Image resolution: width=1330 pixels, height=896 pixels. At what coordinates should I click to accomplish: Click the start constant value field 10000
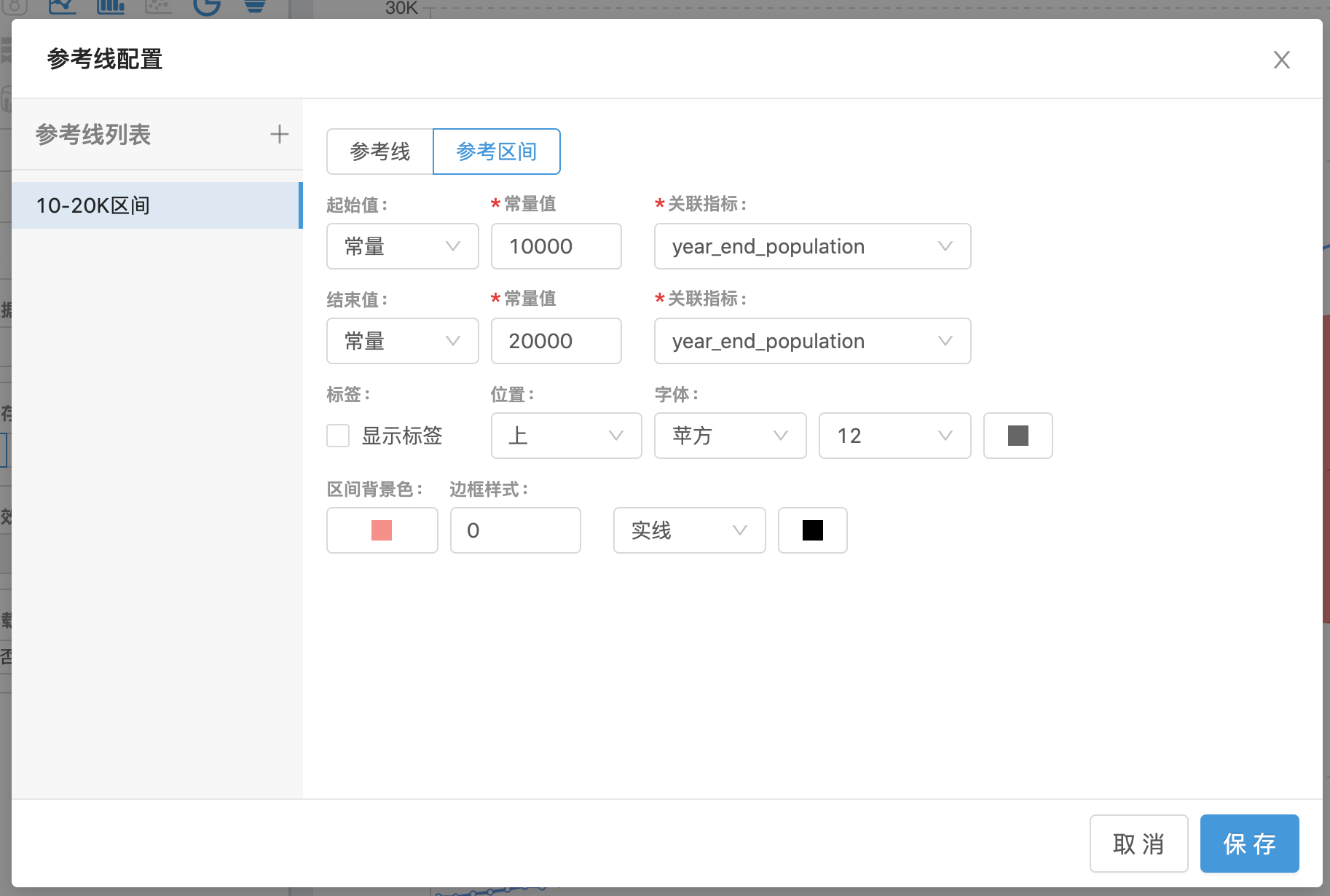(556, 246)
